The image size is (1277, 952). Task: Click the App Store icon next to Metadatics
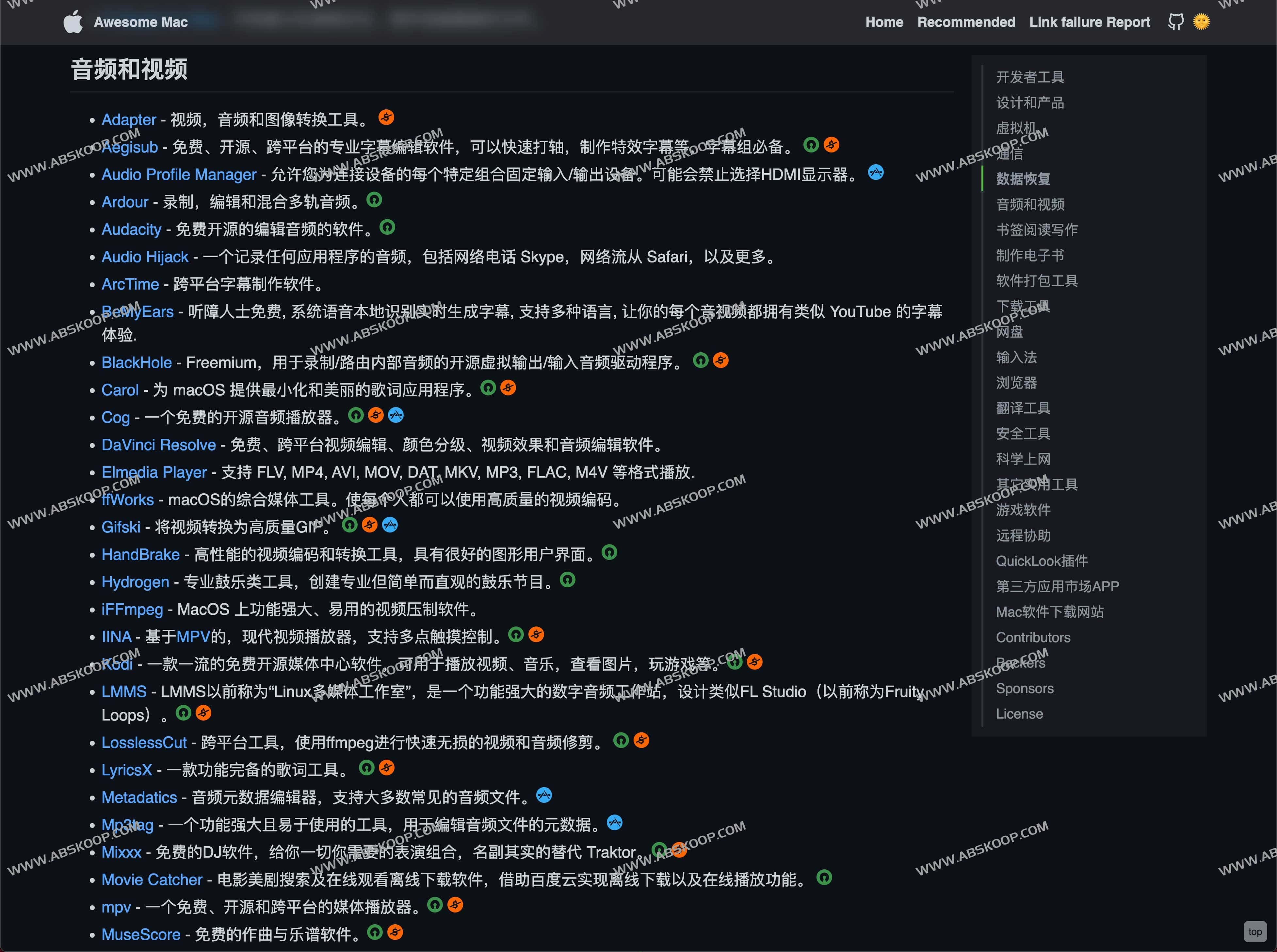[544, 795]
